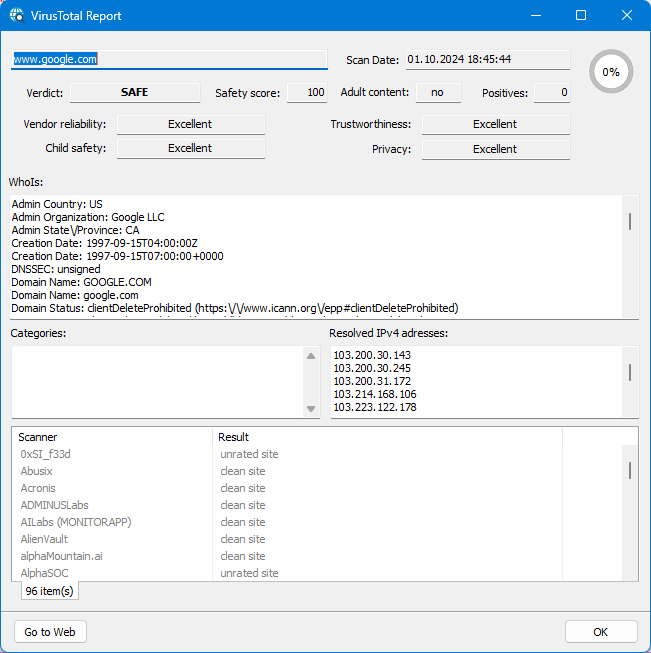Click IP address 103.200.30.245
Viewport: 651px width, 653px height.
[372, 368]
